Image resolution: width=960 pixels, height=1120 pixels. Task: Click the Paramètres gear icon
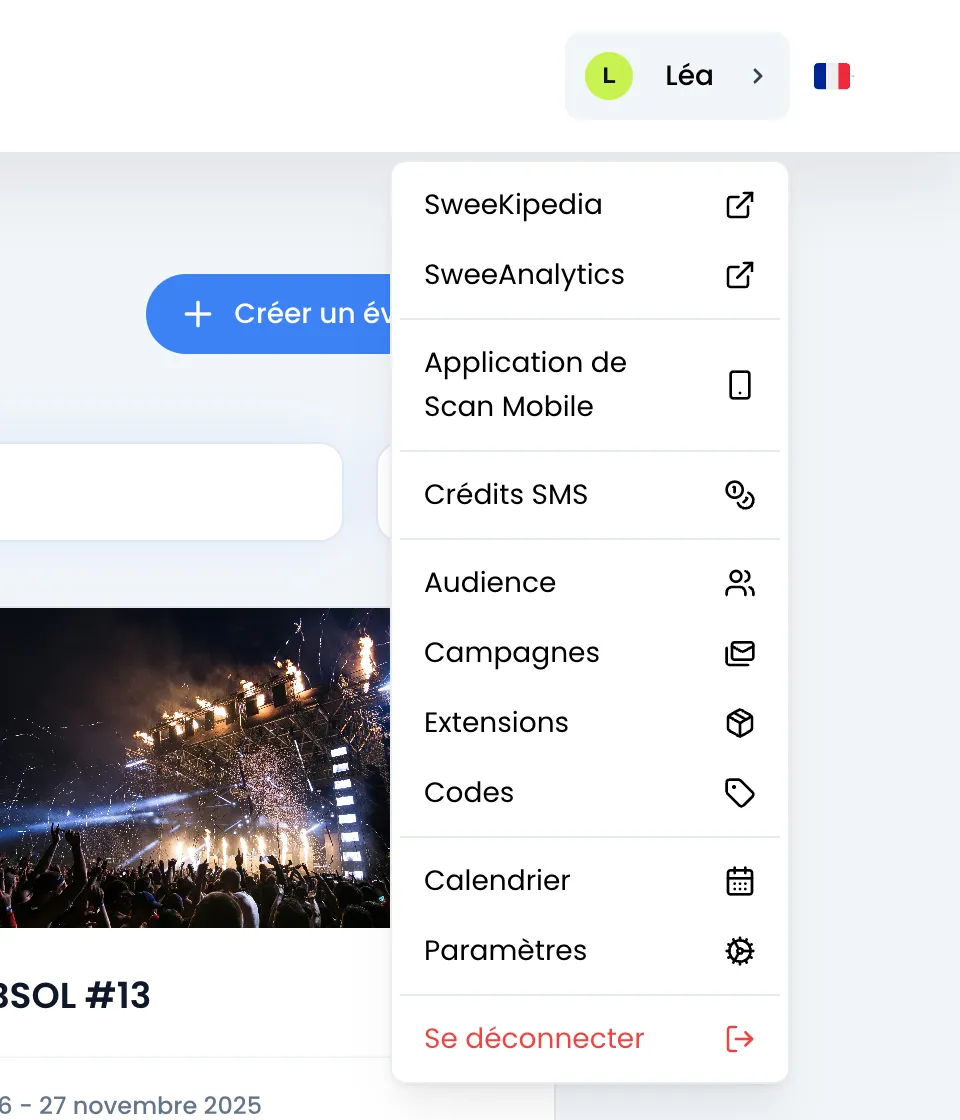739,951
